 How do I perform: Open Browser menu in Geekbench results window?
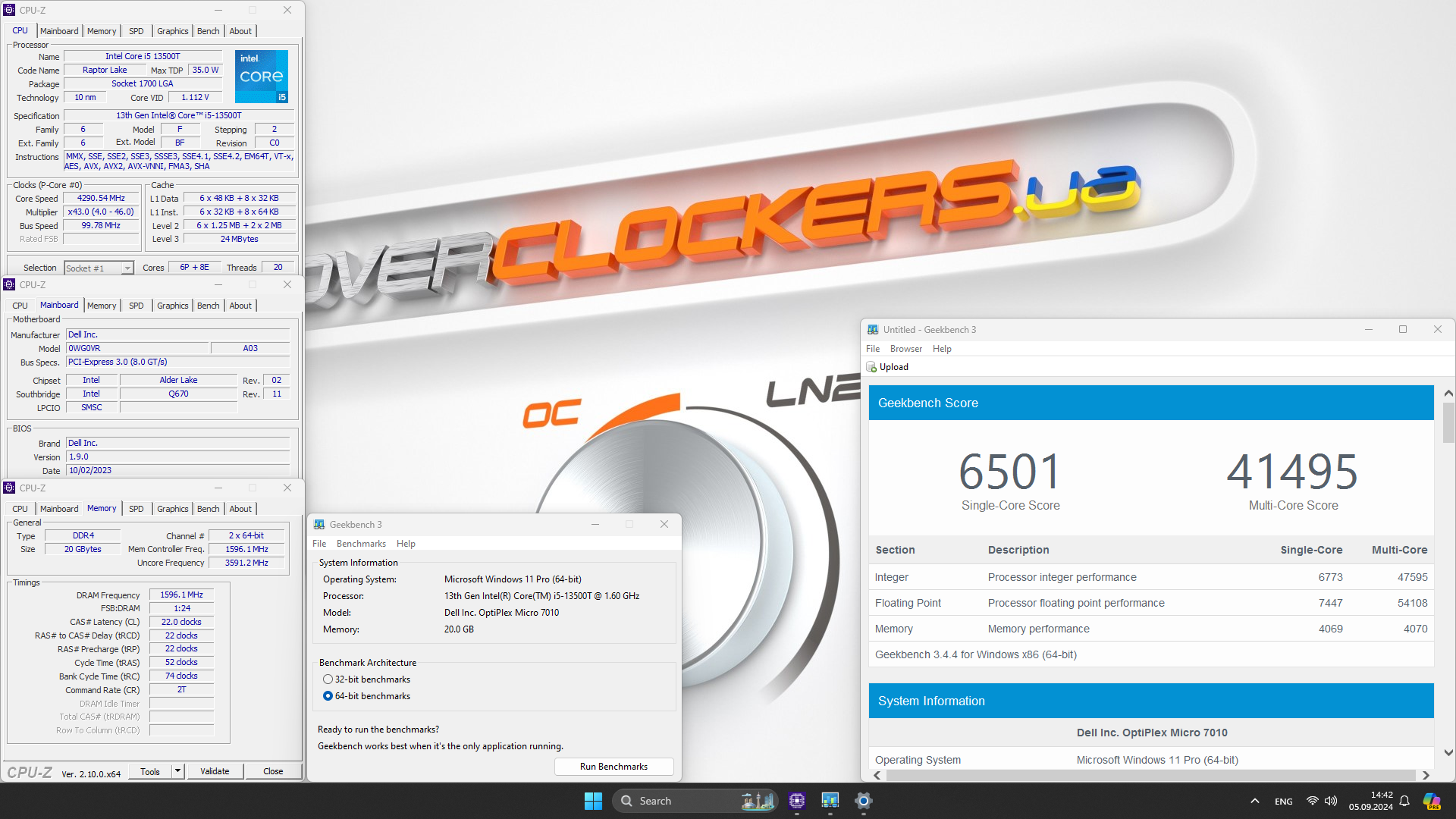[906, 349]
